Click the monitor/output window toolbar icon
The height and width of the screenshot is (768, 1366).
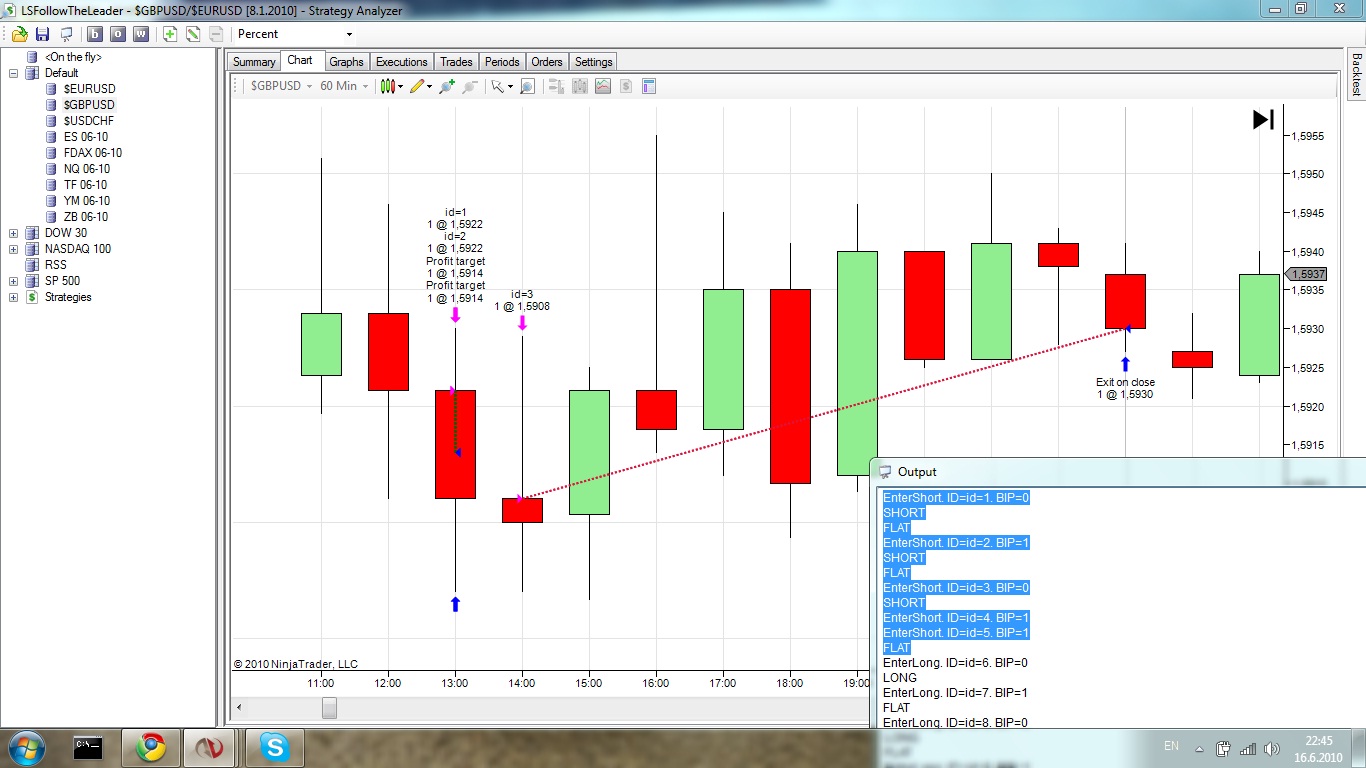click(66, 34)
